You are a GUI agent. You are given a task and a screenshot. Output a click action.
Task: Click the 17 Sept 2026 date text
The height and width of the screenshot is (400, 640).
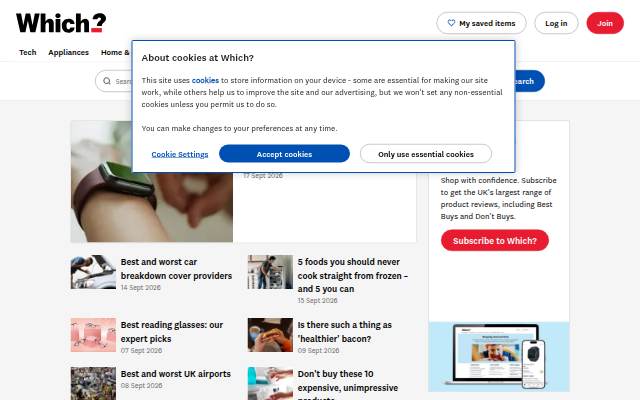[263, 176]
